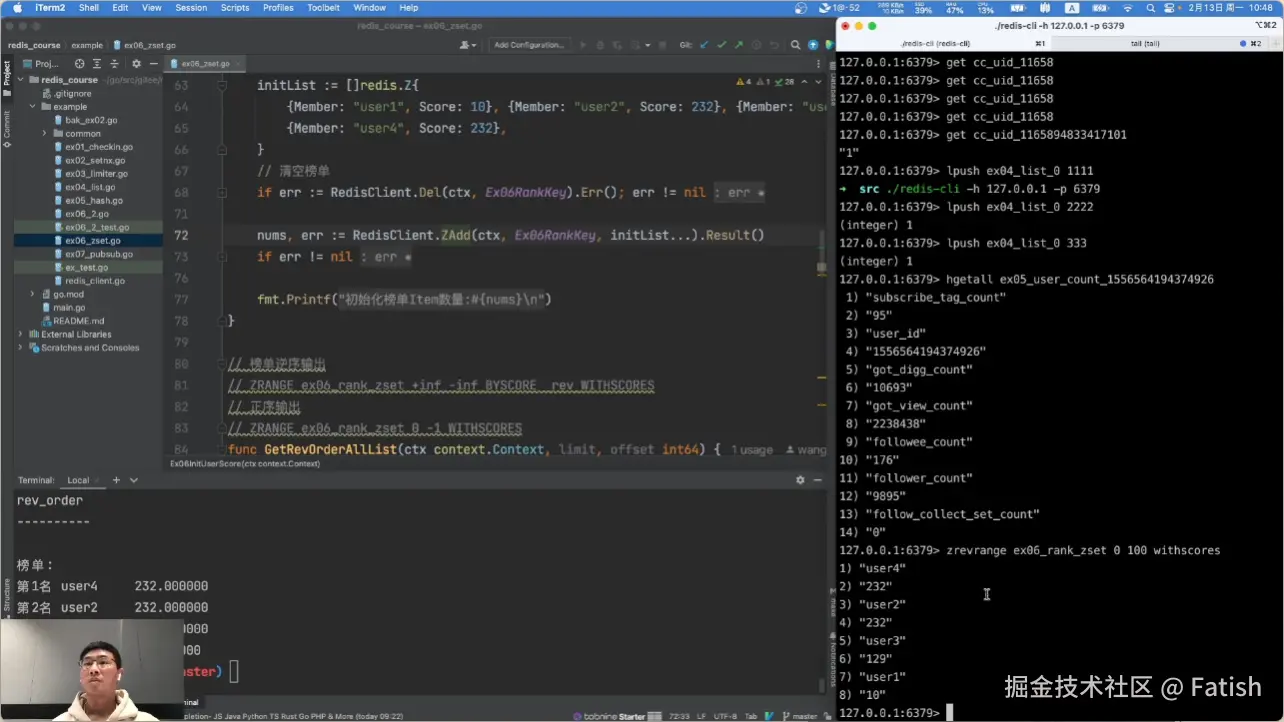Open Project panel settings gear
Image resolution: width=1284 pixels, height=722 pixels.
(x=136, y=63)
